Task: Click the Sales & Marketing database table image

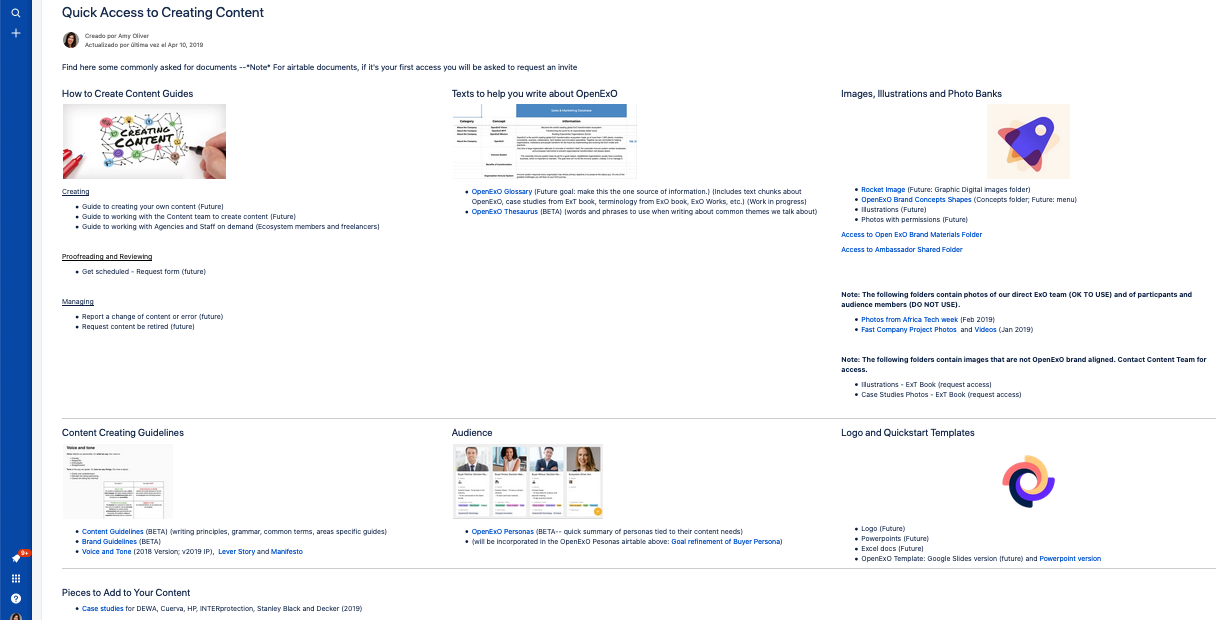Action: (x=544, y=141)
